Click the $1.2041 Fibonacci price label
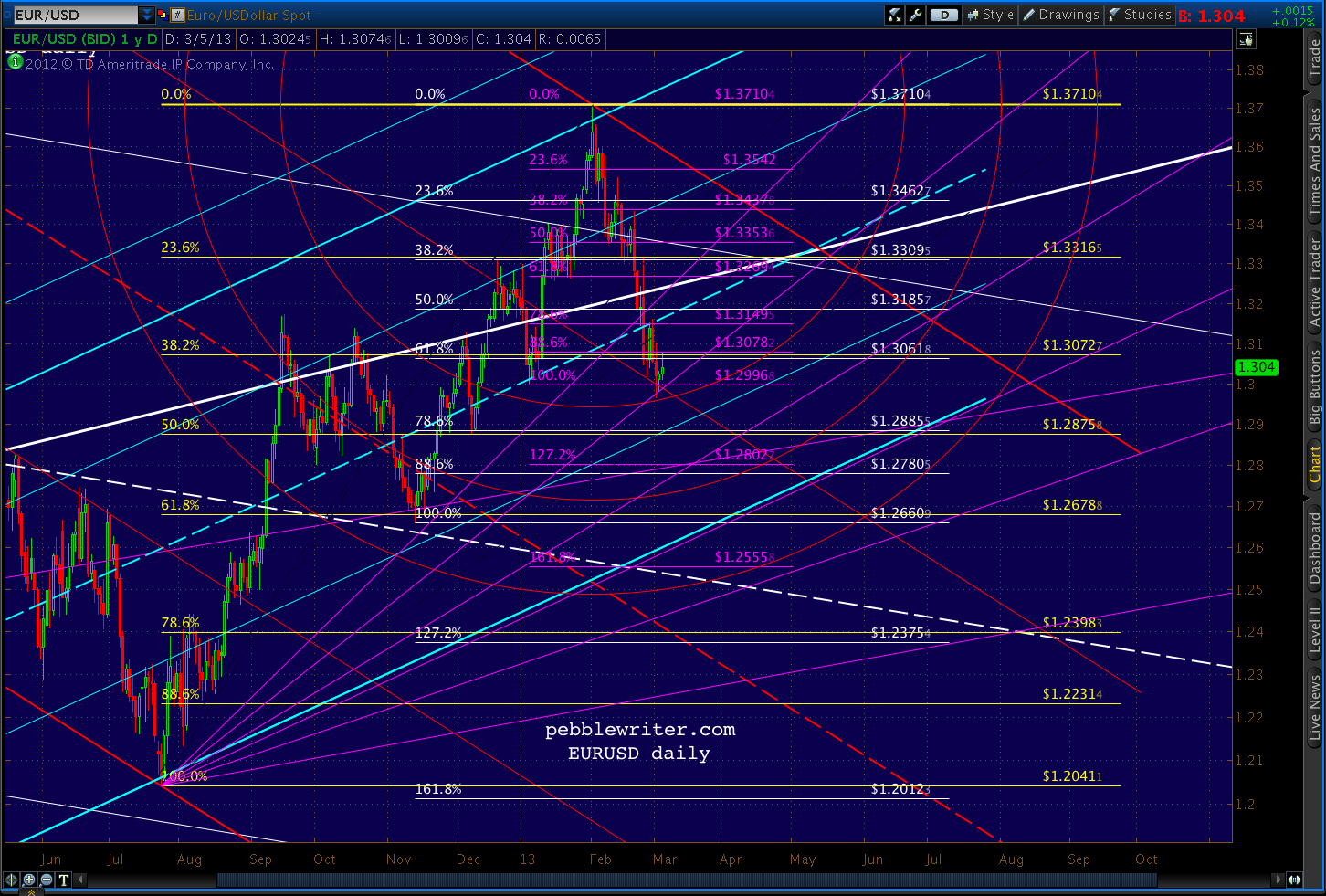 [1072, 776]
